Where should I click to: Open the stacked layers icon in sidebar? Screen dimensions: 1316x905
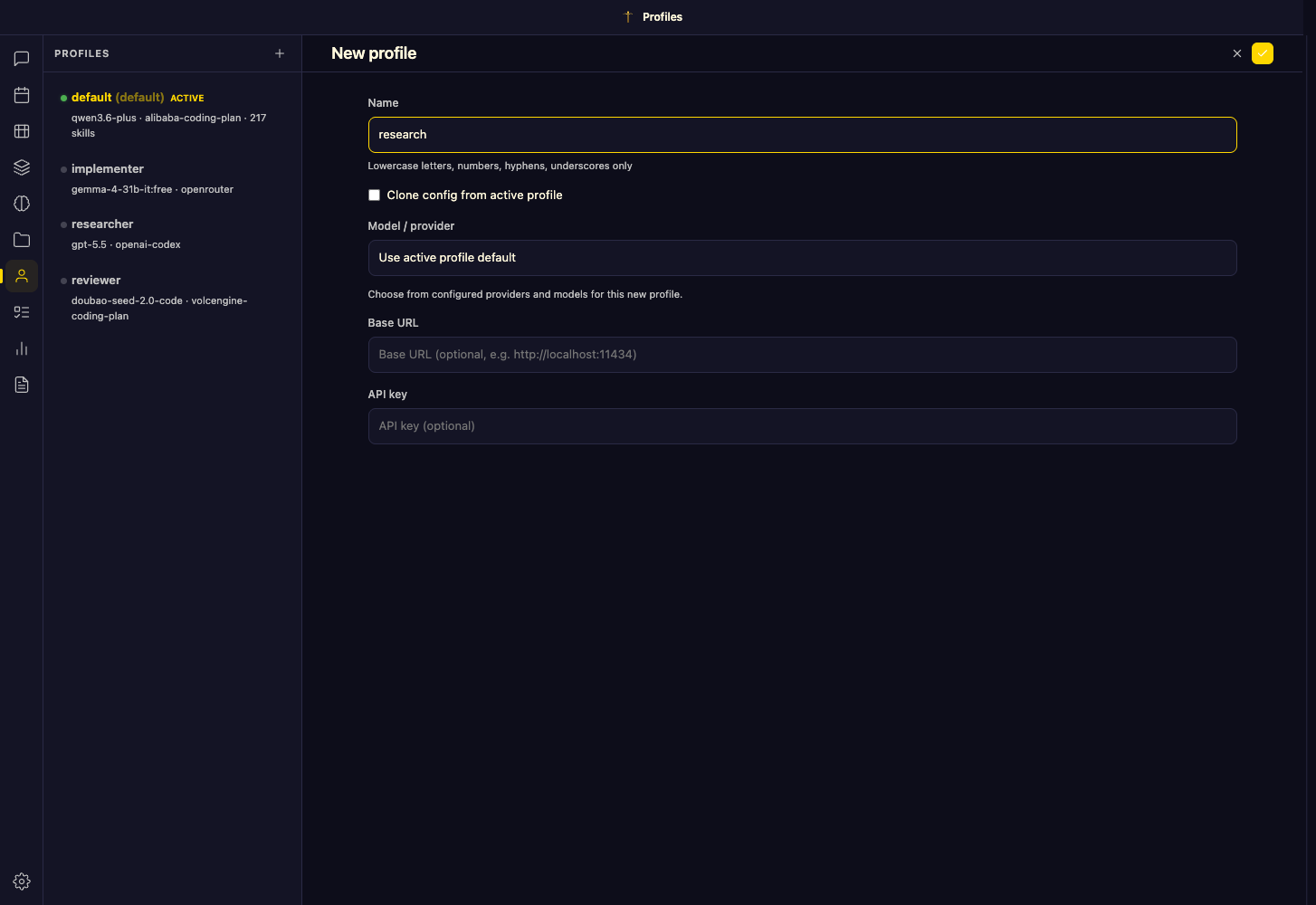[x=22, y=167]
